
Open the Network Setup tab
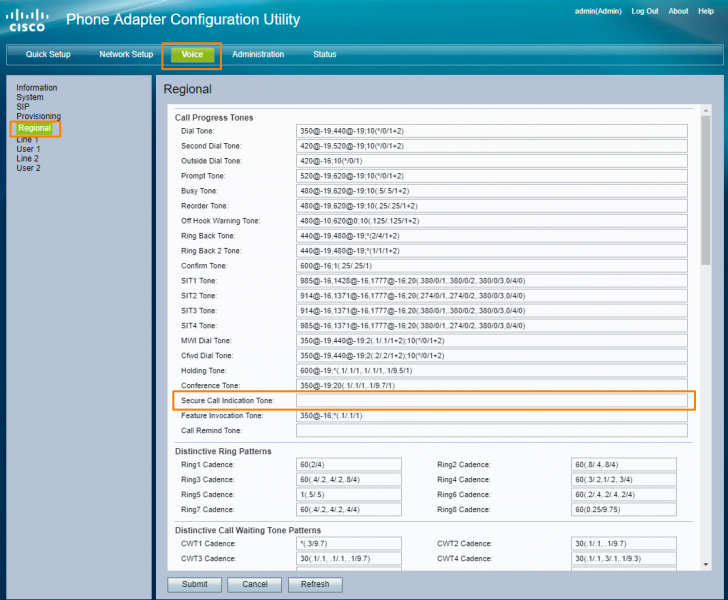[x=126, y=54]
